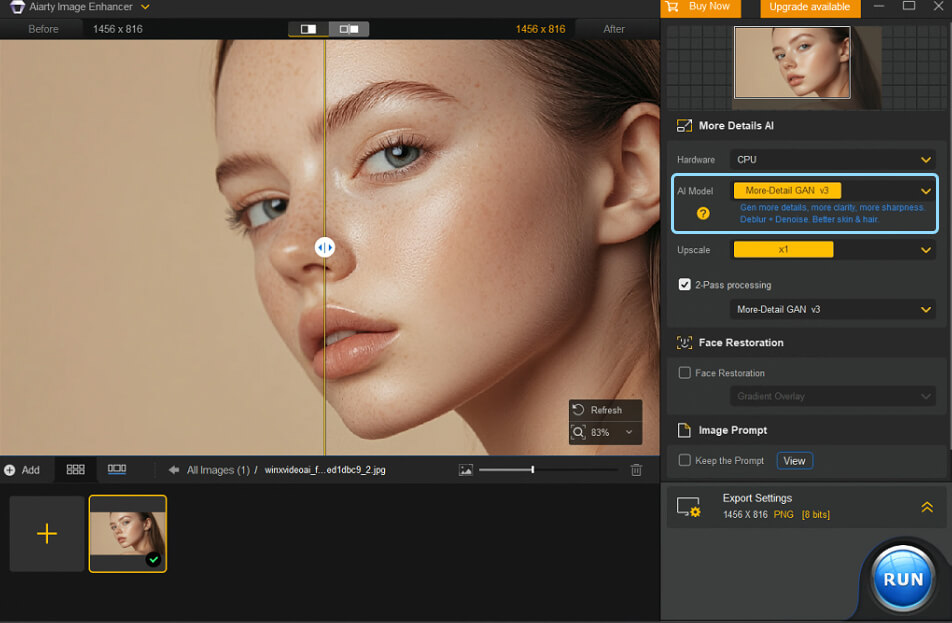Collapse the Export Settings section

tap(925, 505)
